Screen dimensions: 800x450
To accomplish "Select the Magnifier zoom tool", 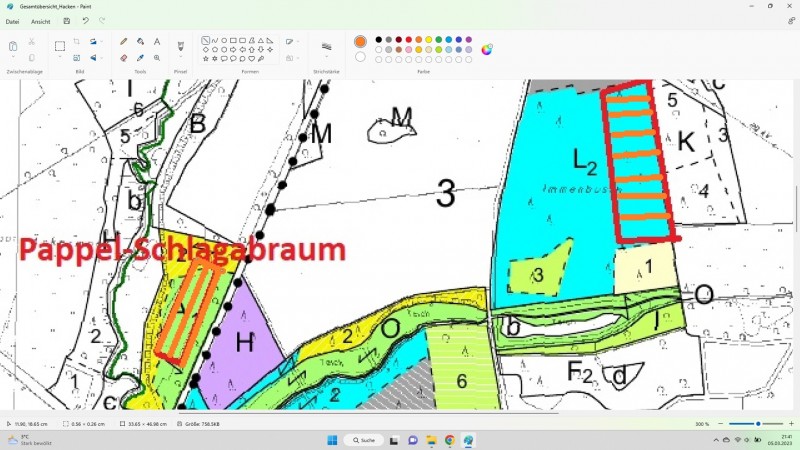I will [157, 58].
